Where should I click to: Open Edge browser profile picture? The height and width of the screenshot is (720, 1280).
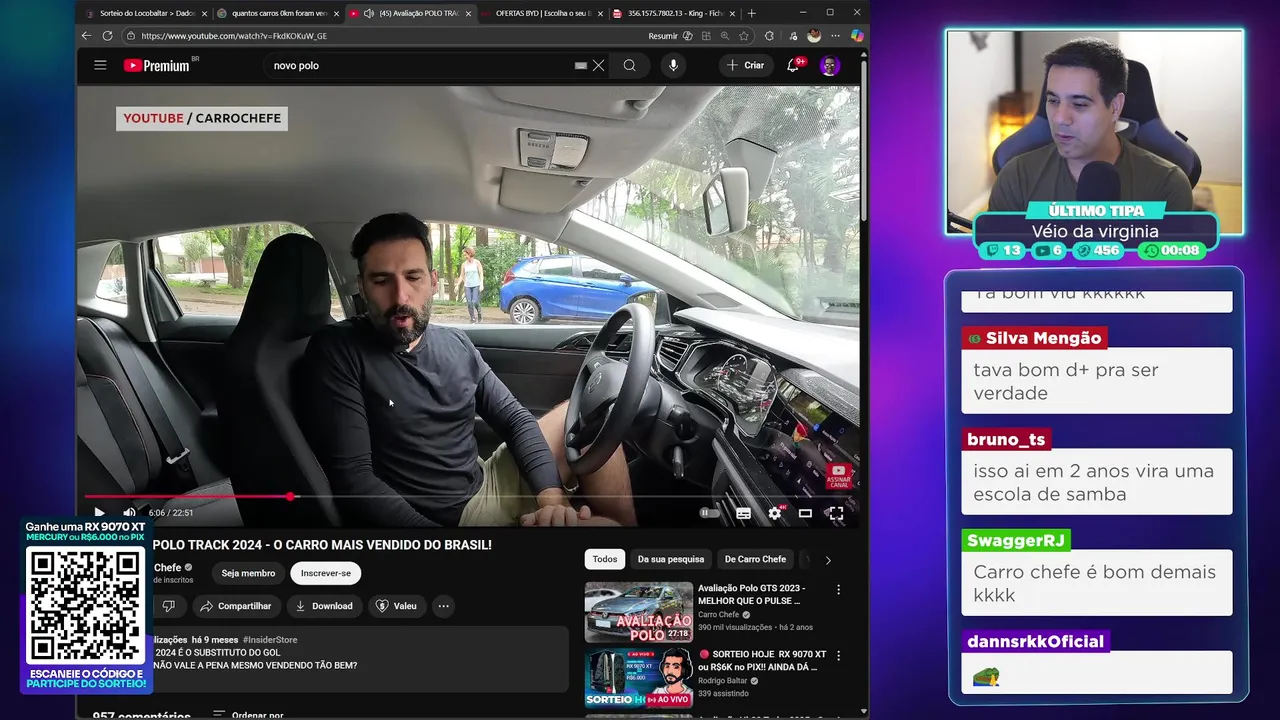pos(814,36)
